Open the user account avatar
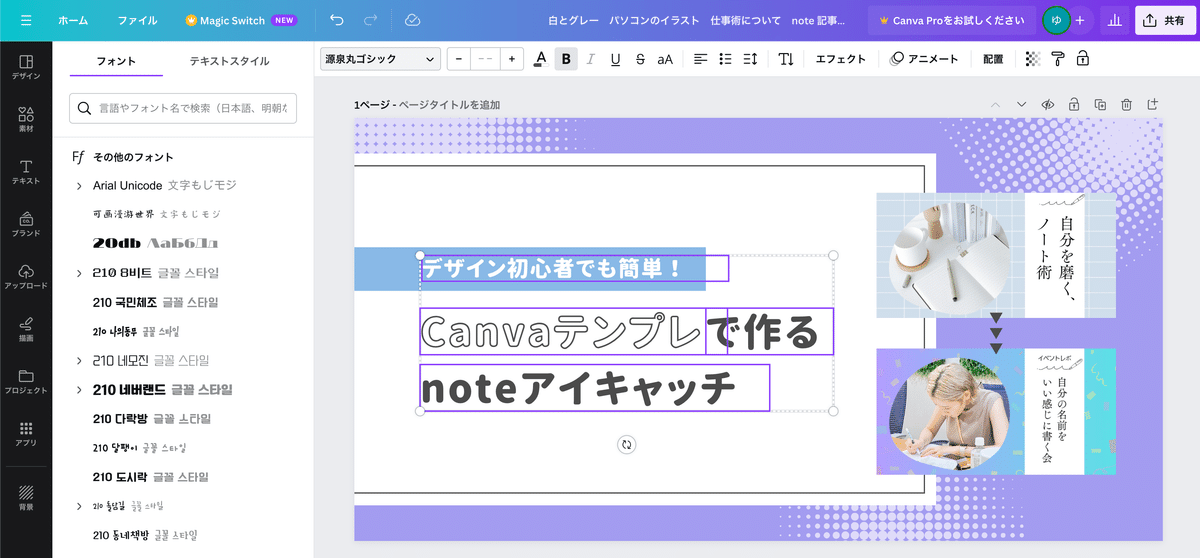 click(1055, 20)
